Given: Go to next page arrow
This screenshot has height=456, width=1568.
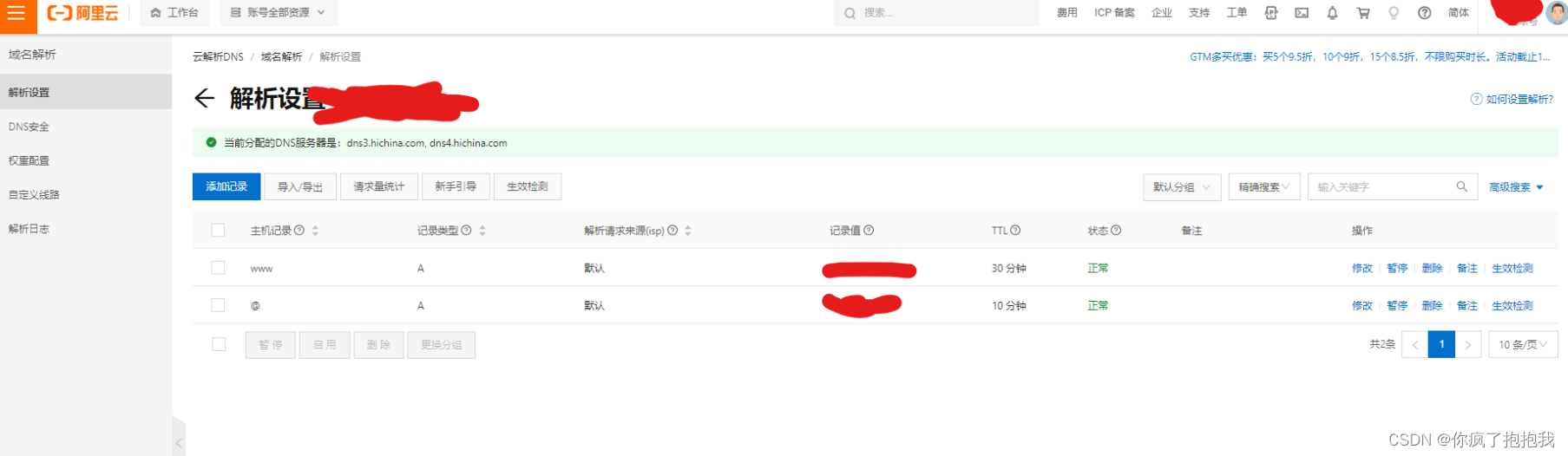Looking at the screenshot, I should coord(1467,345).
